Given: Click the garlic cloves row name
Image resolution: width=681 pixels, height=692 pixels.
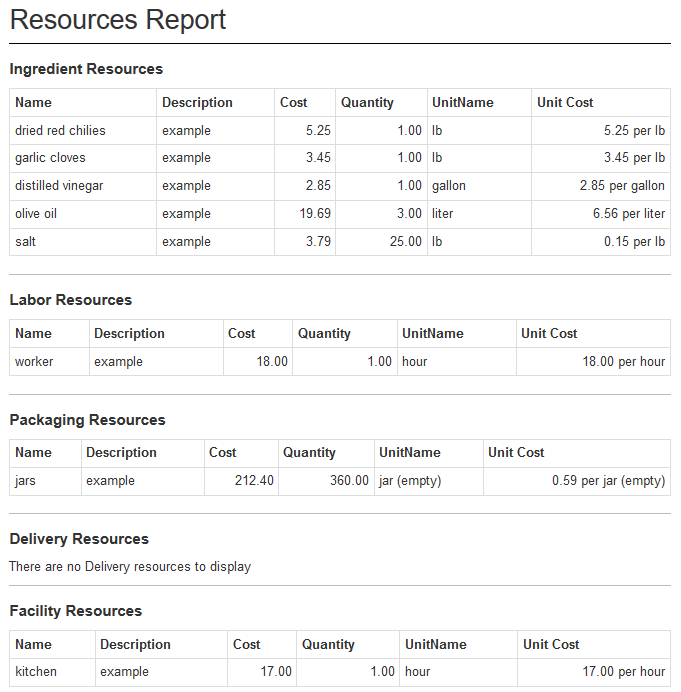Looking at the screenshot, I should point(50,158).
